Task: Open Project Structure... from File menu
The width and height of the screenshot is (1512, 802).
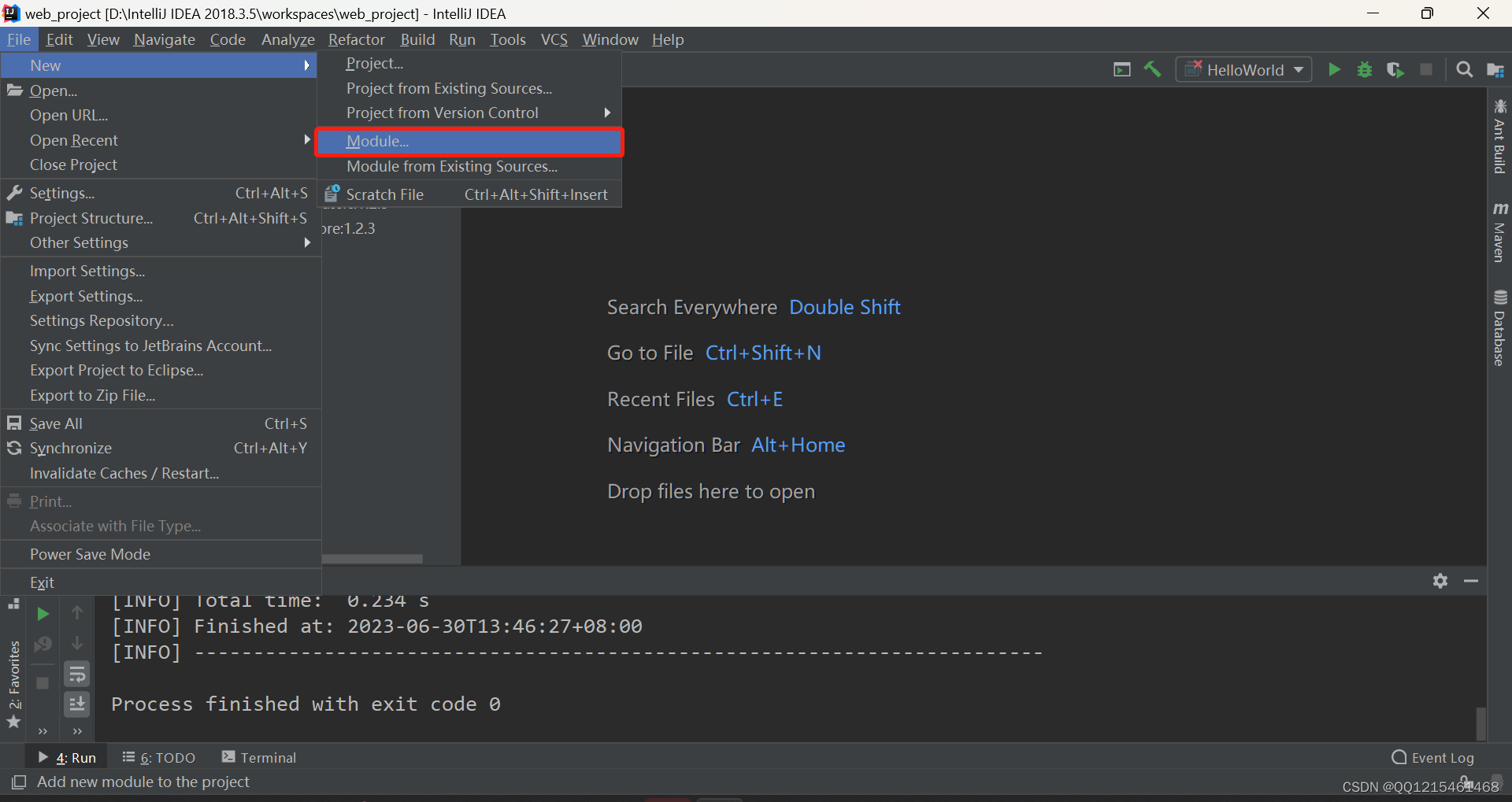Action: pyautogui.click(x=161, y=218)
